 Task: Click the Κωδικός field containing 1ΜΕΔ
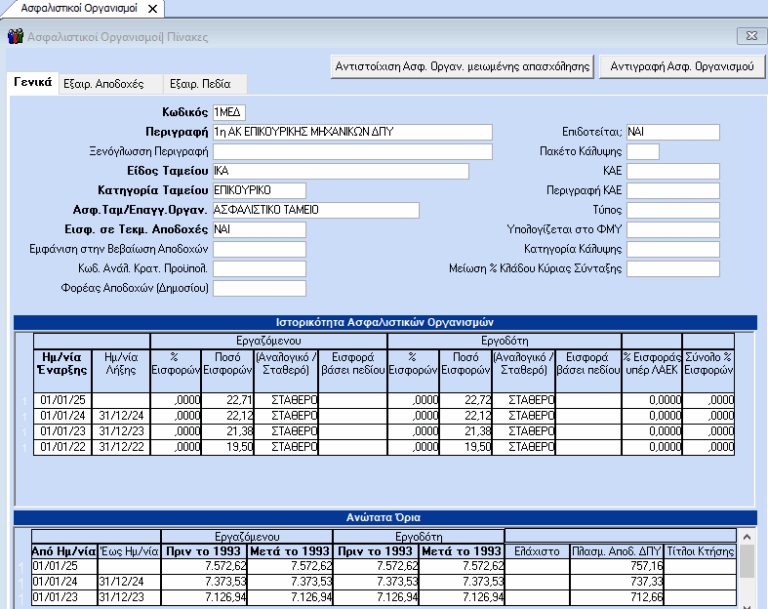[x=229, y=112]
